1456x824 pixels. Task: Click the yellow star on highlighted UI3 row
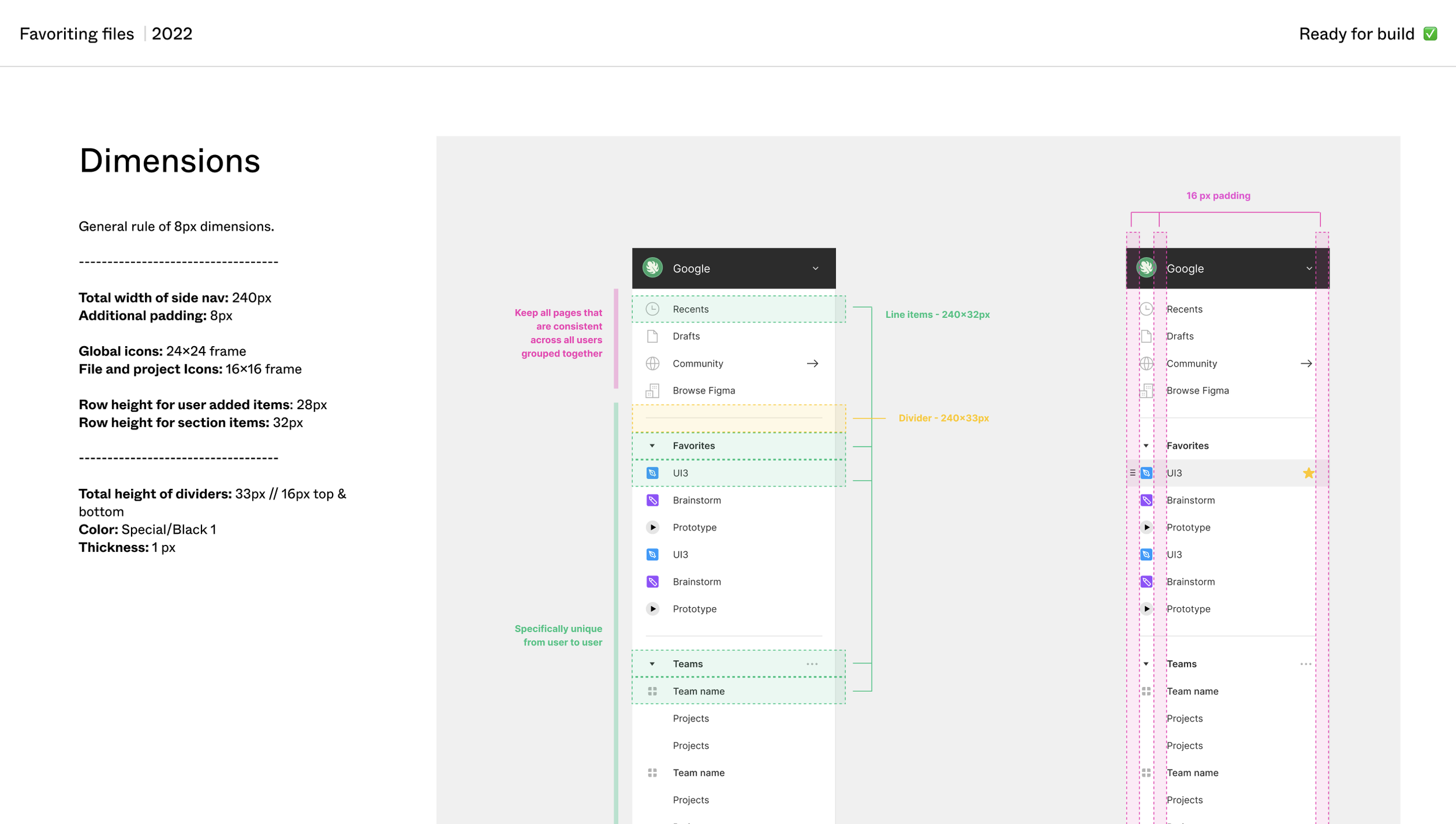(x=1309, y=473)
